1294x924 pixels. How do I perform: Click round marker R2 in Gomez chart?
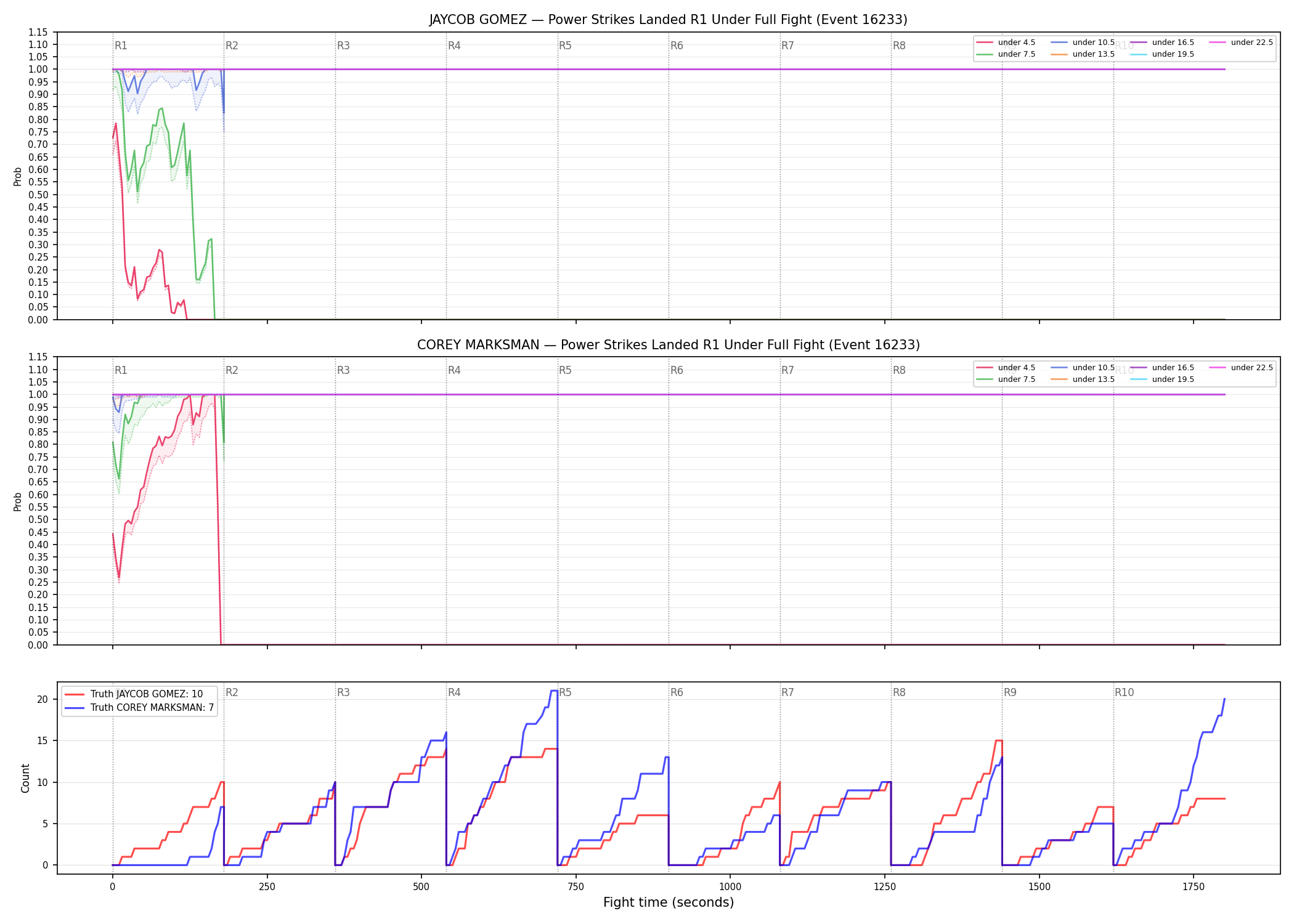click(232, 46)
